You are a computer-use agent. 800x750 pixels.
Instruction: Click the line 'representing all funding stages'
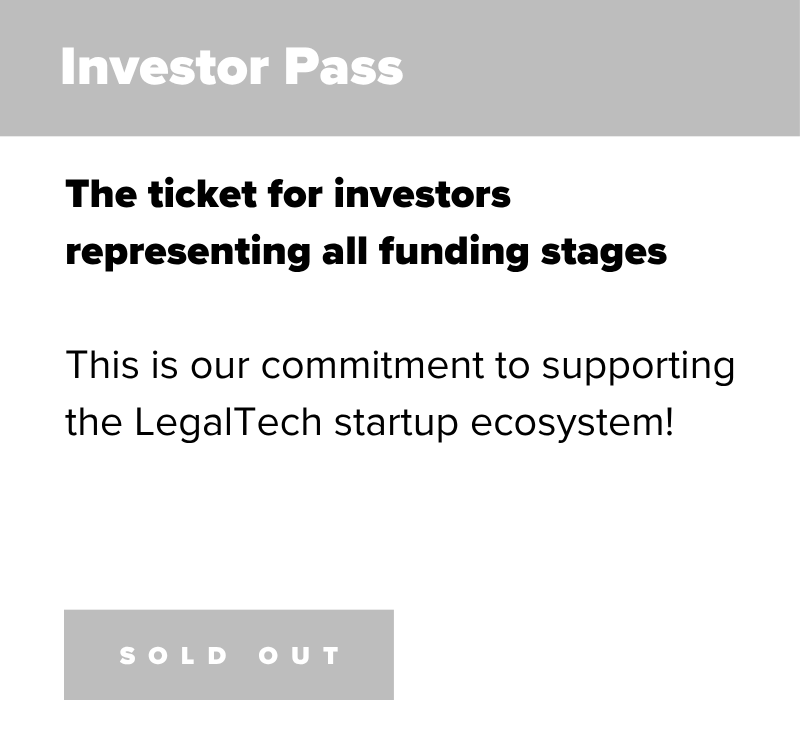pyautogui.click(x=366, y=252)
